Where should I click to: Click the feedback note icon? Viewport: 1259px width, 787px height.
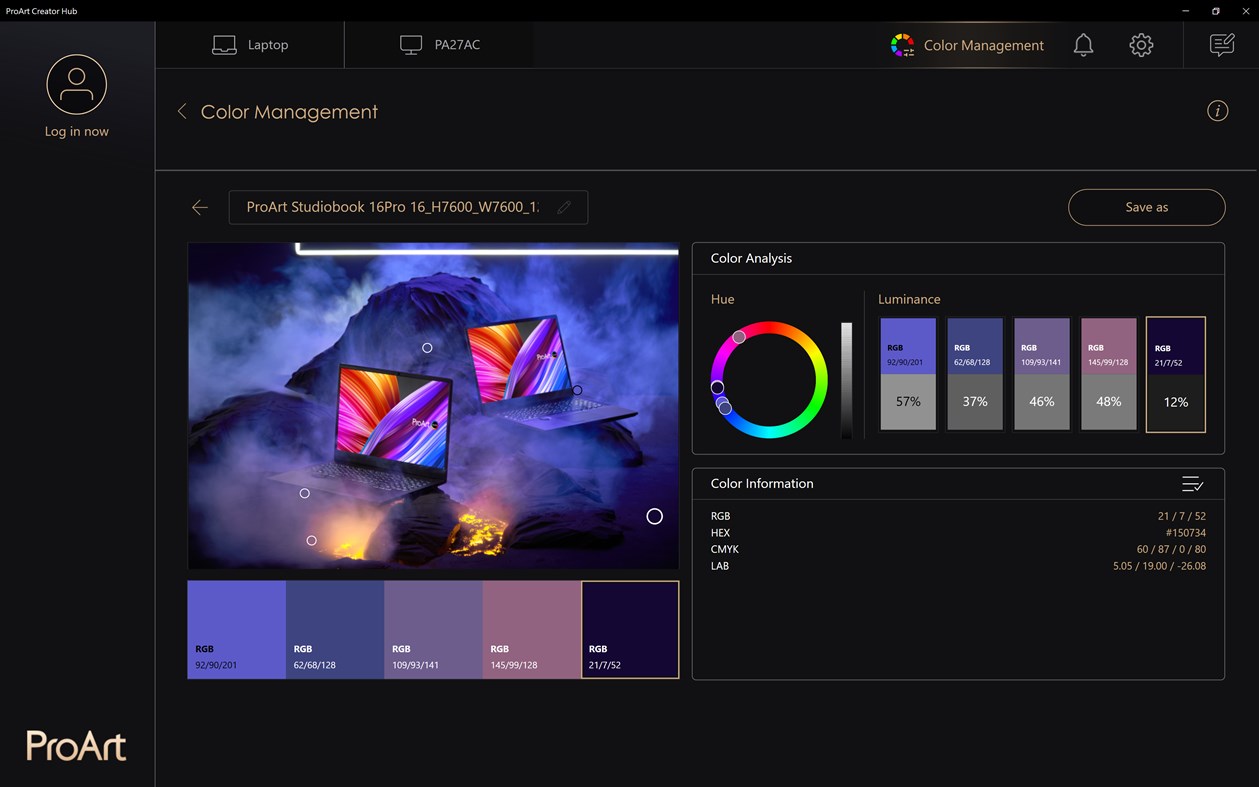(x=1221, y=45)
